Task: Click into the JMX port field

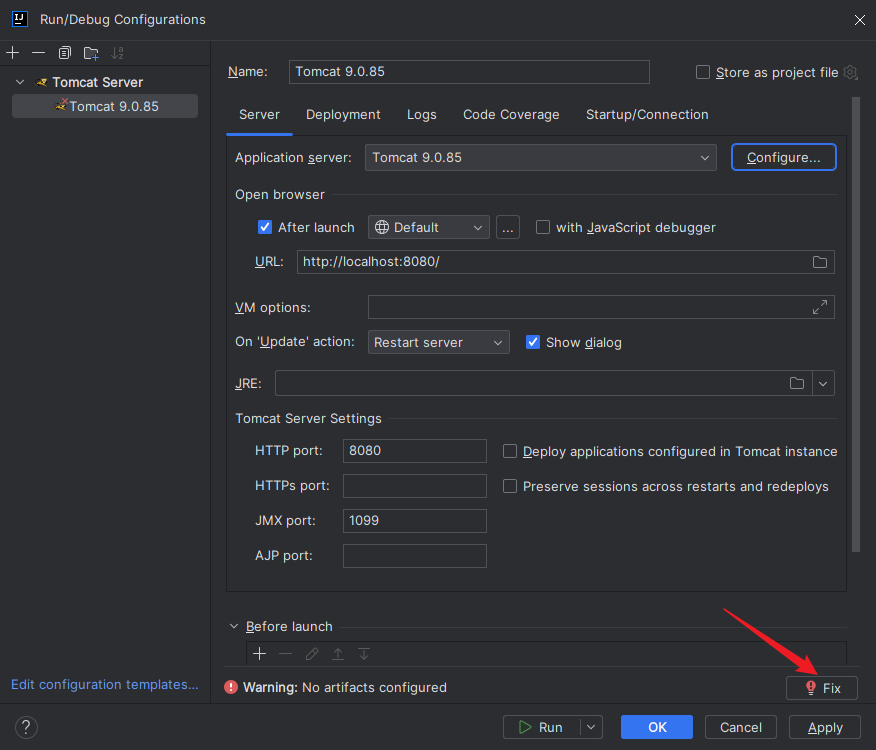Action: pos(415,521)
